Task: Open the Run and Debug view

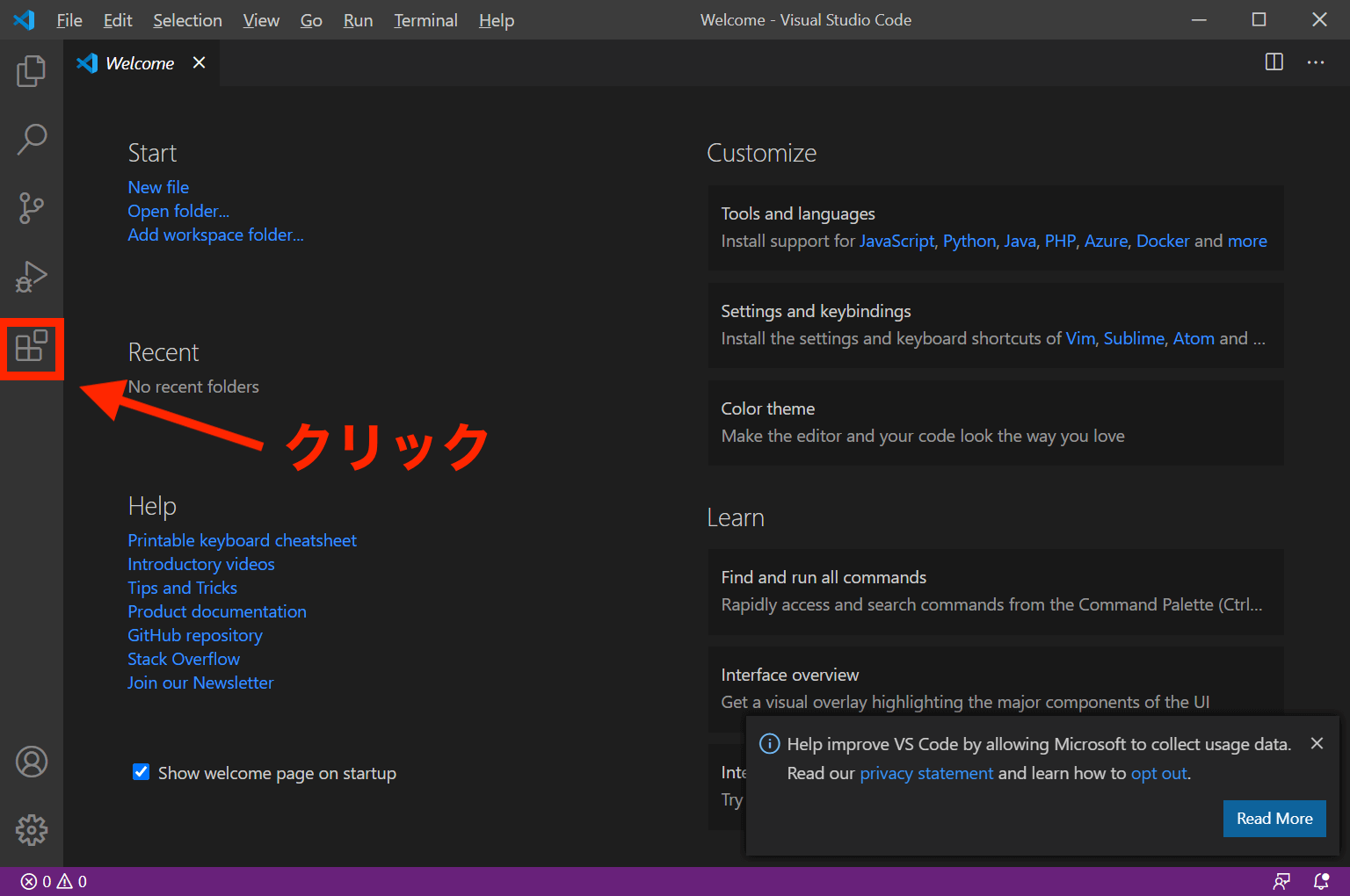Action: click(x=32, y=277)
